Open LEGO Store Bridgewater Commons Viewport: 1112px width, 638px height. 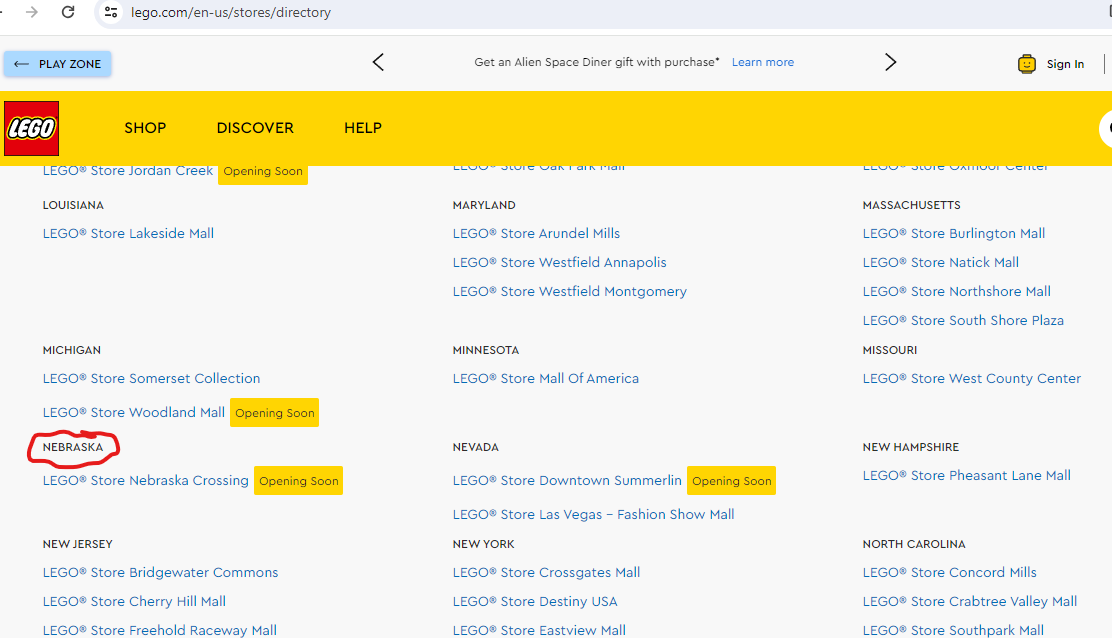click(160, 573)
